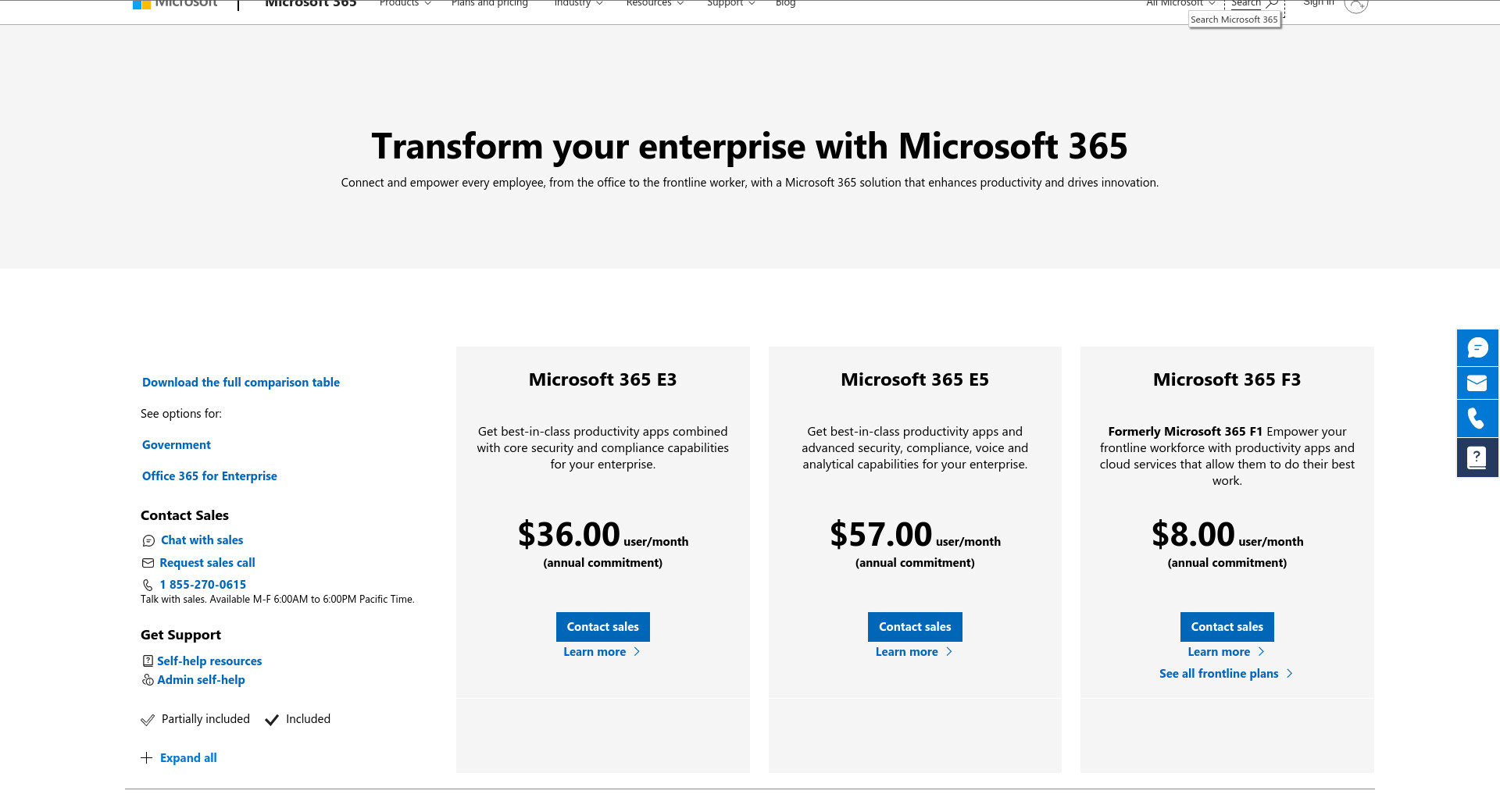Open the Blog menu item

(785, 4)
